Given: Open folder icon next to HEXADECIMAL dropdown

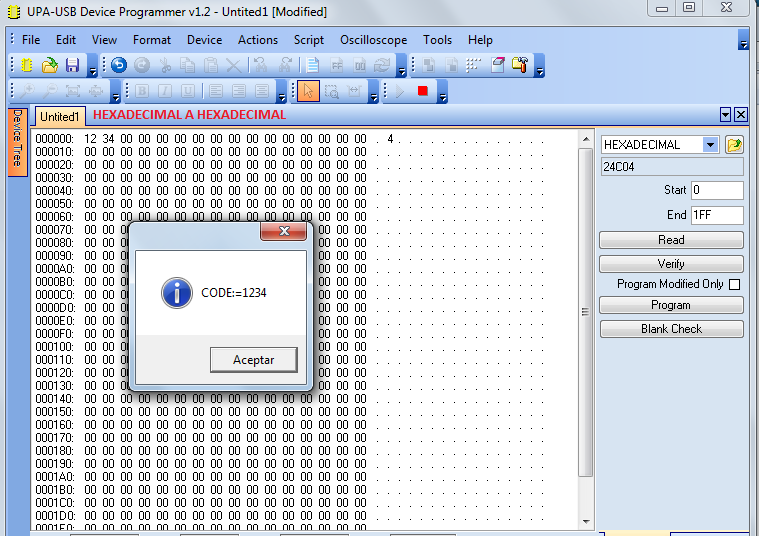Looking at the screenshot, I should 735,145.
